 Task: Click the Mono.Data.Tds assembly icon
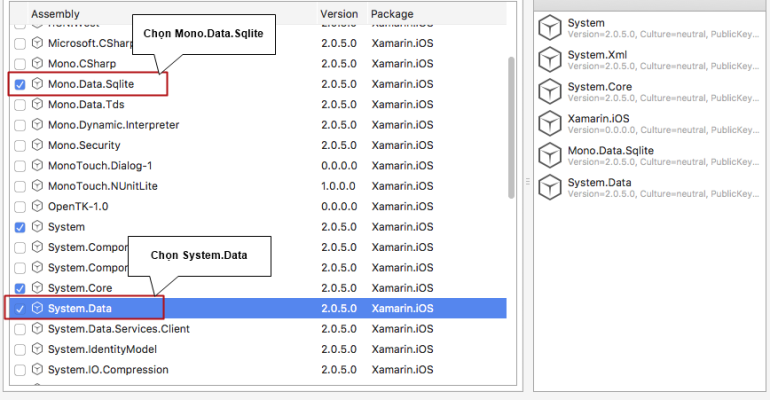[37, 104]
